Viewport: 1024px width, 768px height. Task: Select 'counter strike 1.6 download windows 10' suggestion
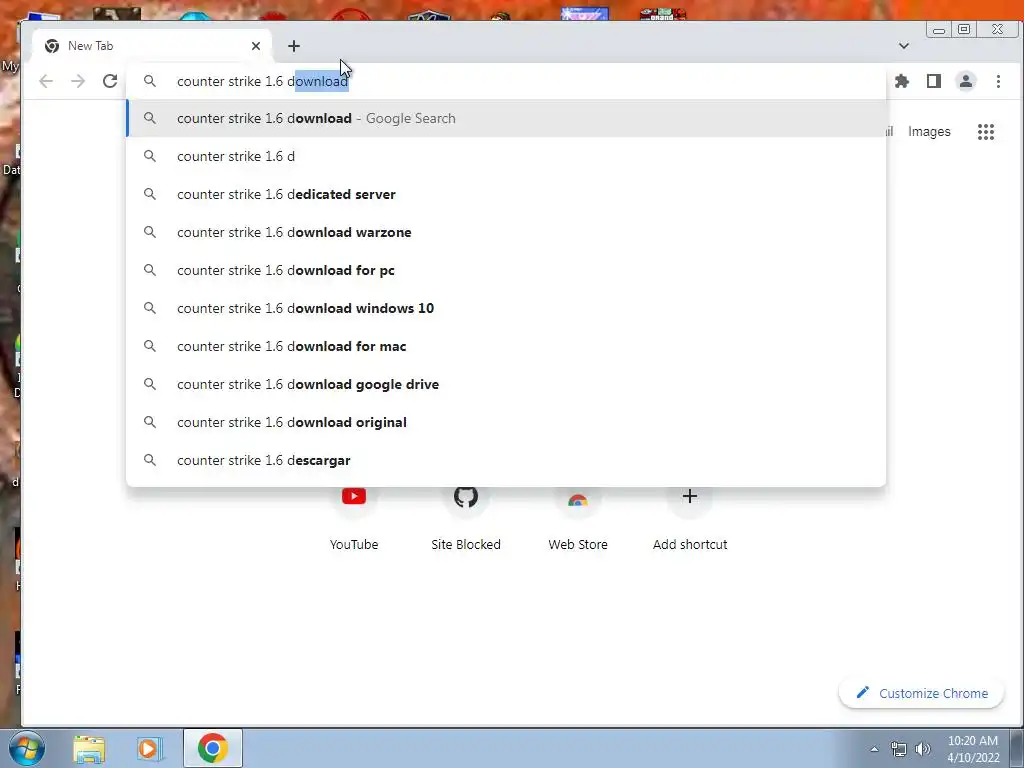tap(506, 308)
